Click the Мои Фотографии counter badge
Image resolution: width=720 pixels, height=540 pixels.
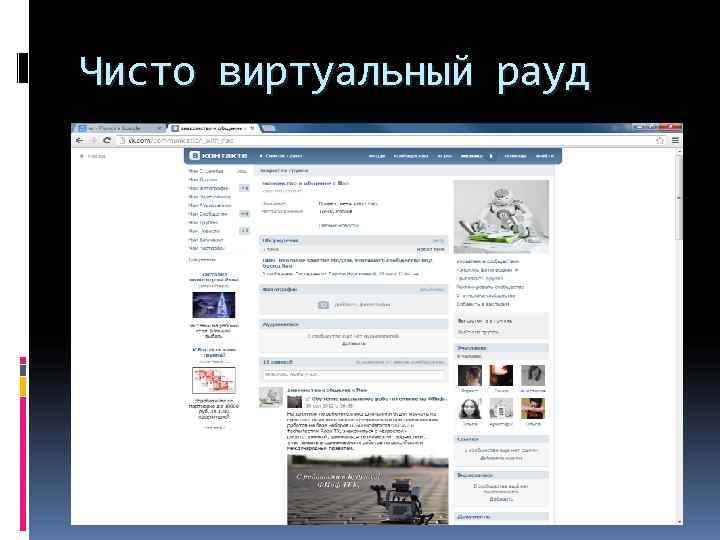tap(244, 188)
